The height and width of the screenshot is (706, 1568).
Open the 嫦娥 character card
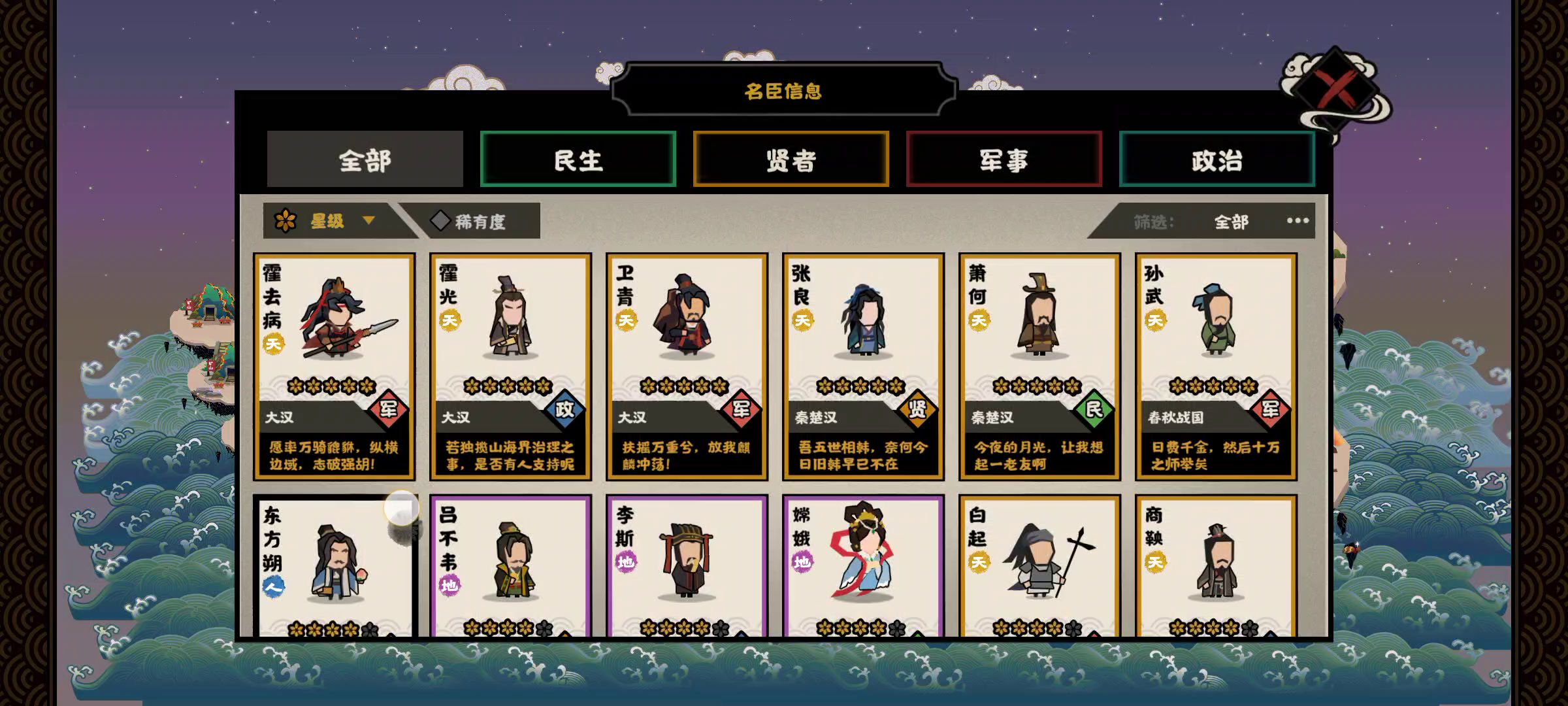tap(863, 565)
